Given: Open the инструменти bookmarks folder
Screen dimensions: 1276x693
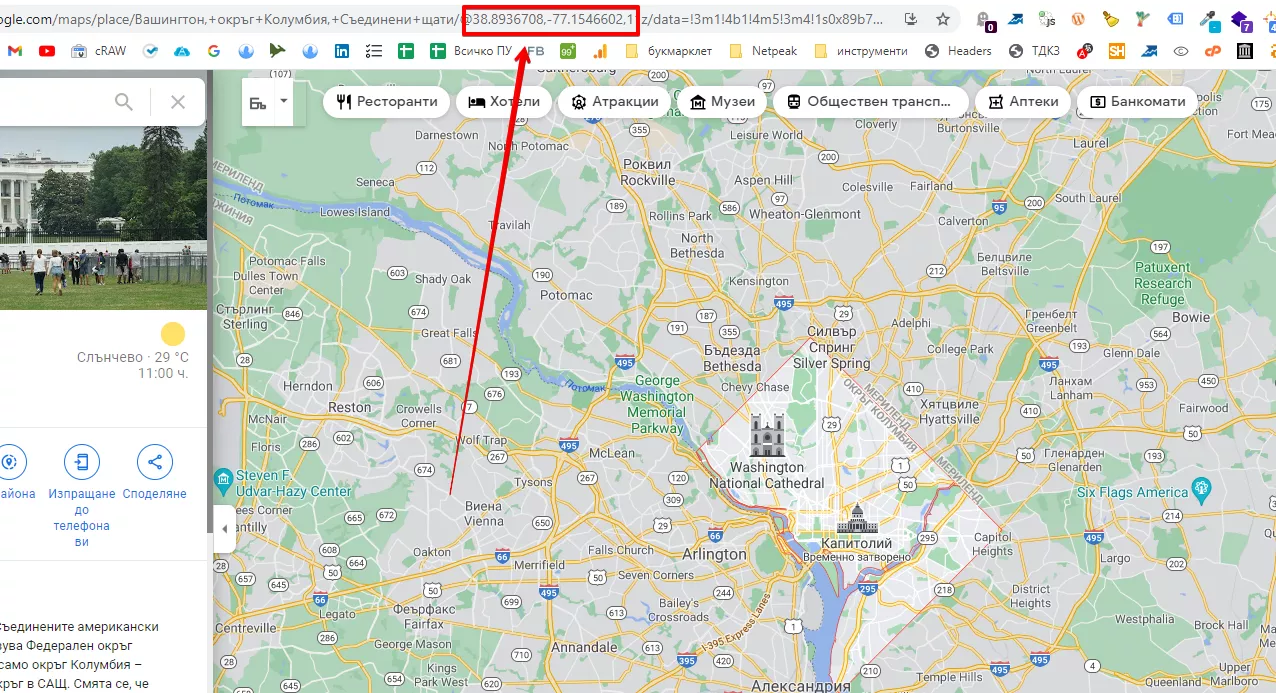Looking at the screenshot, I should pos(862,51).
